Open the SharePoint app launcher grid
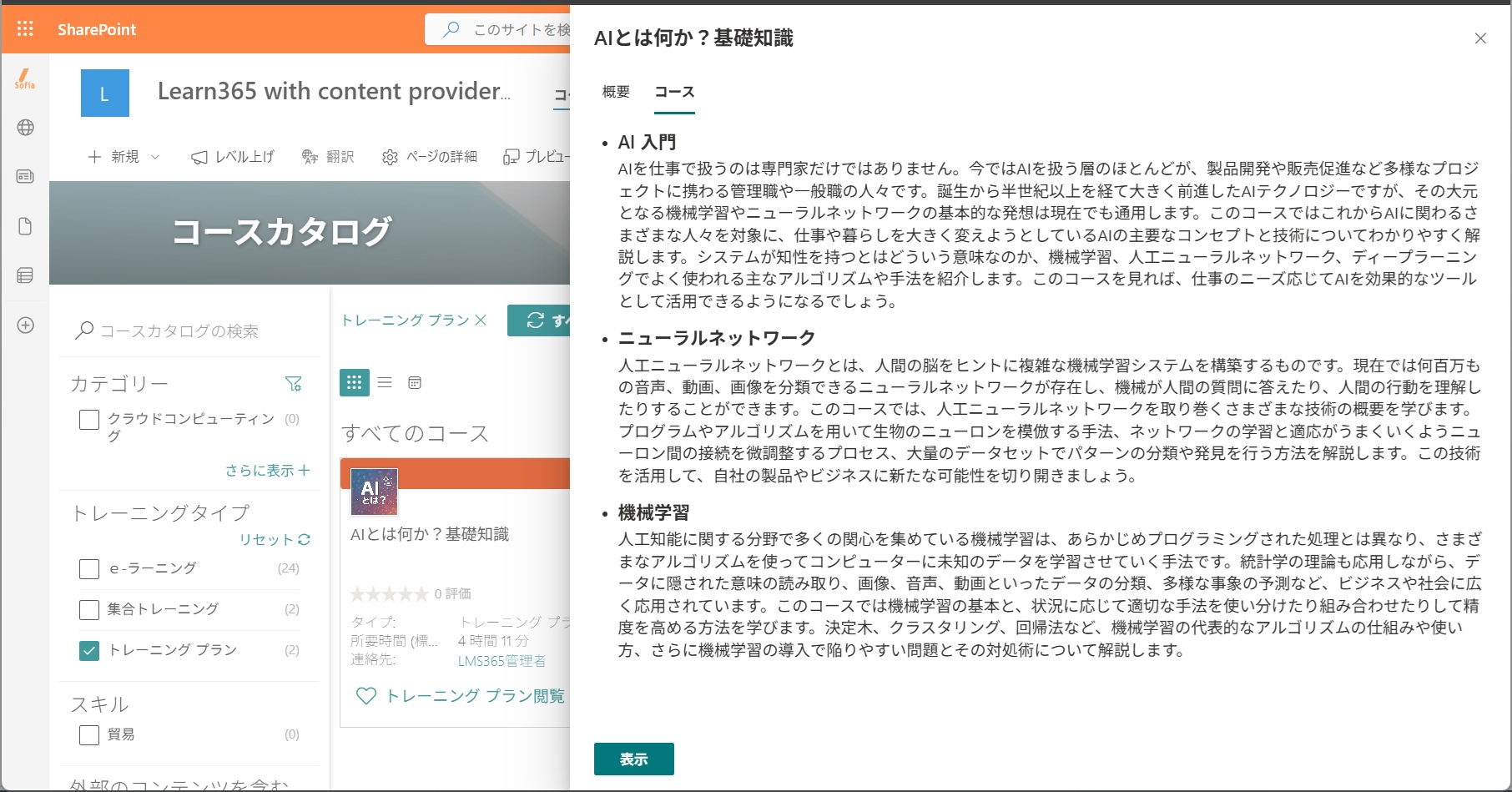The image size is (1512, 792). [25, 29]
